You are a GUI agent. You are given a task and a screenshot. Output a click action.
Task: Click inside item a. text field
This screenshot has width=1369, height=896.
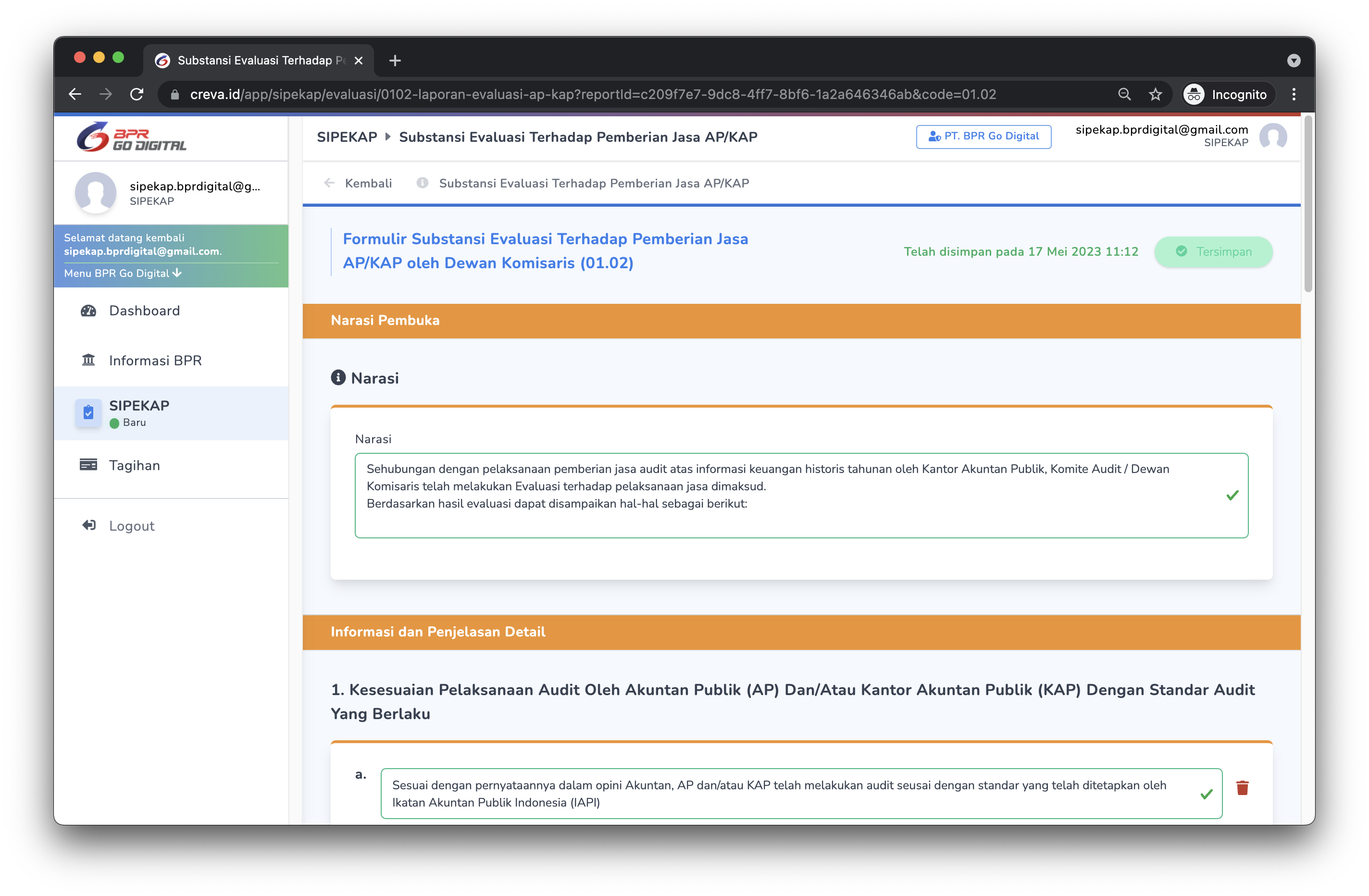click(x=801, y=794)
